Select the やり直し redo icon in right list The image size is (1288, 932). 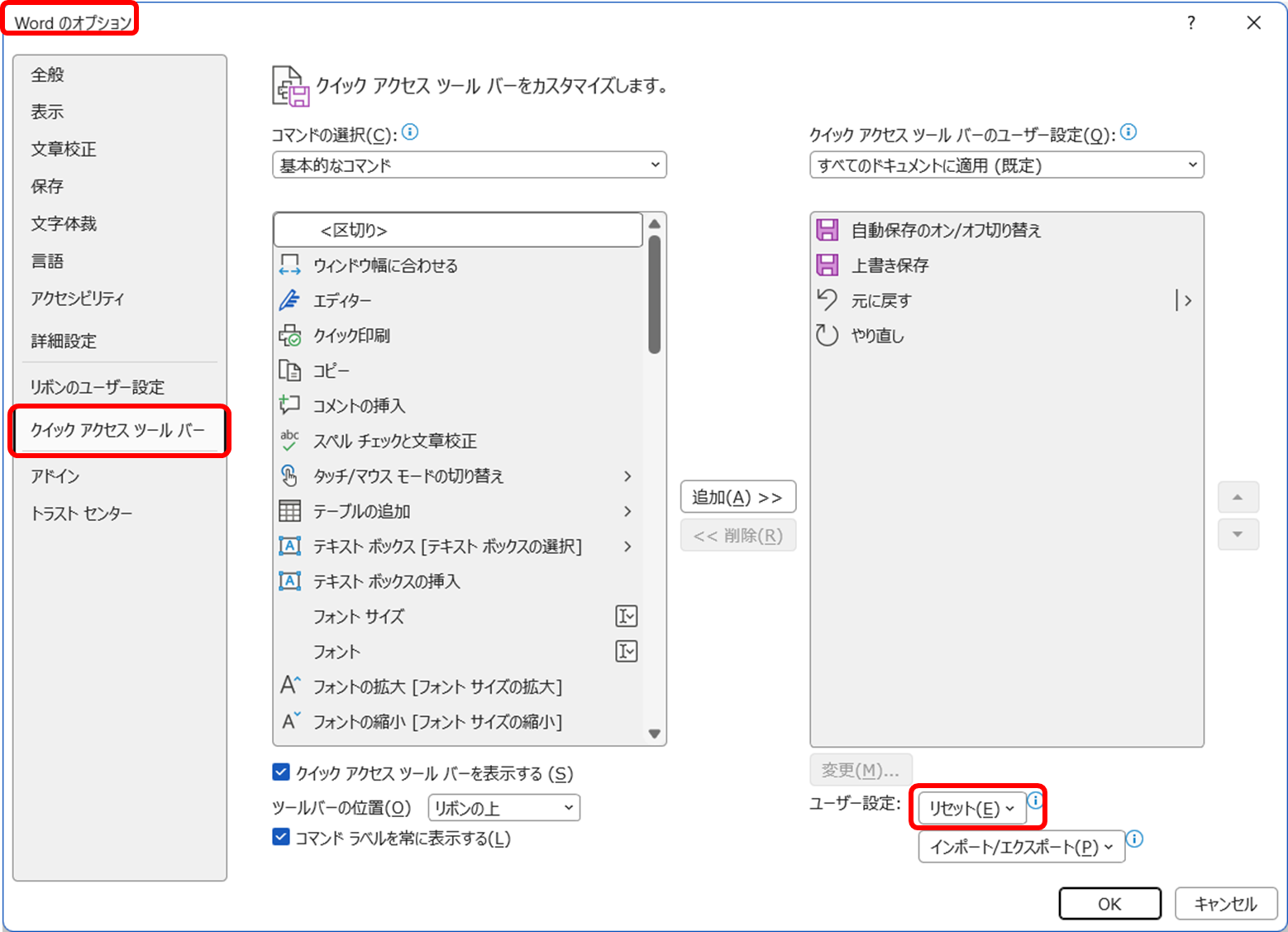827,335
